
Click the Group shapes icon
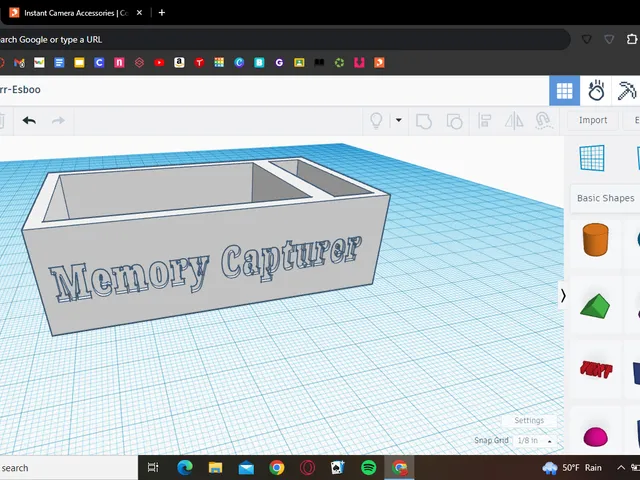[424, 121]
